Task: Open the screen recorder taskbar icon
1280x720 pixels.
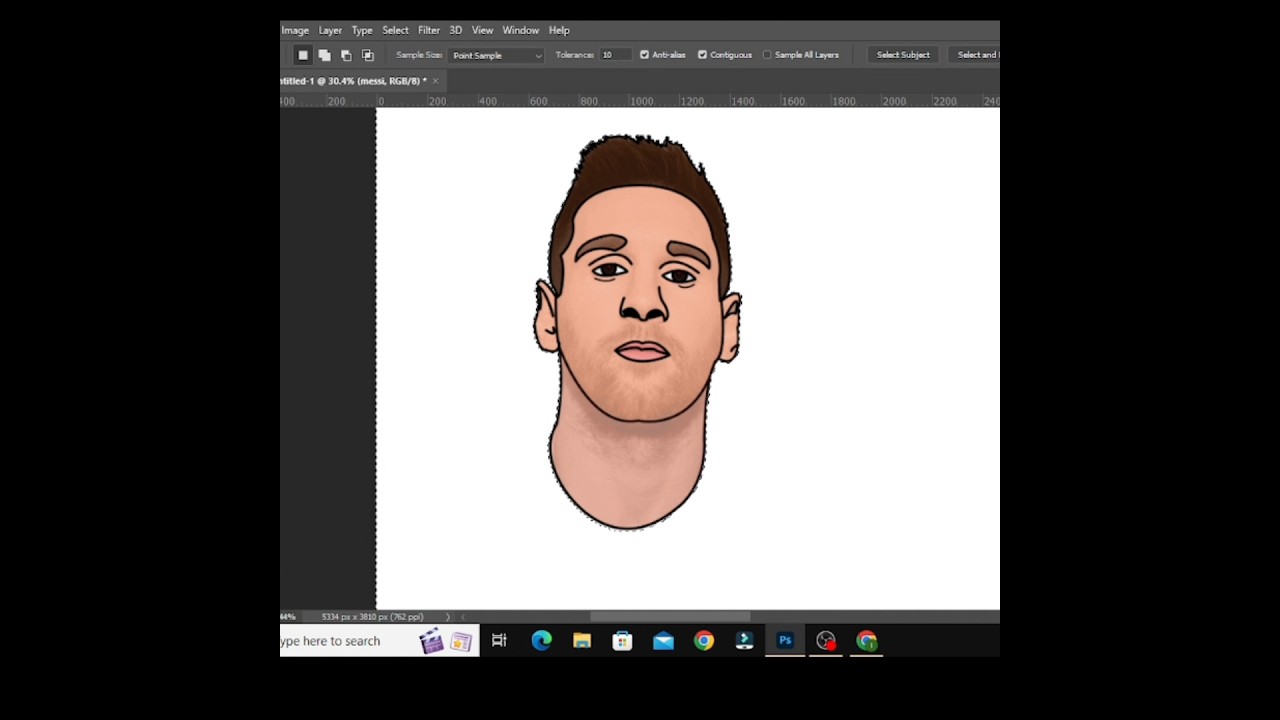Action: pos(826,641)
